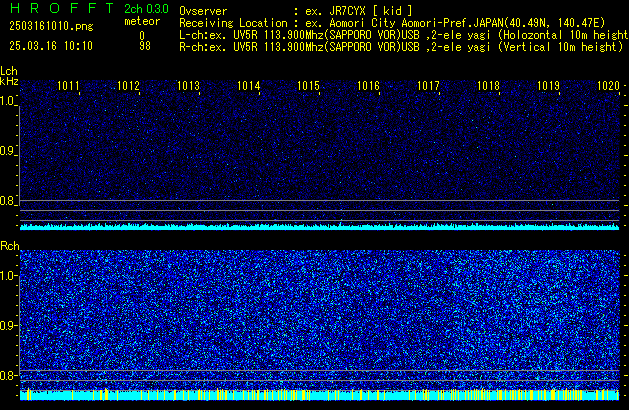Click the 1012 time marker

click(x=128, y=86)
